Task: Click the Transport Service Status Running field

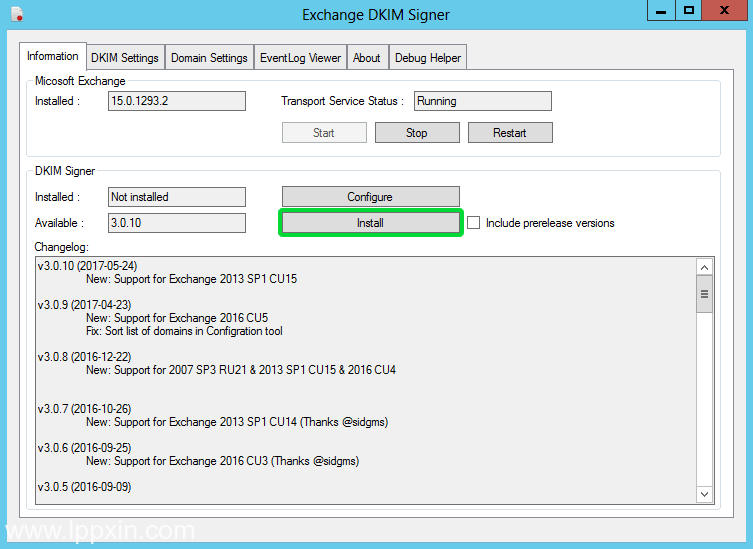Action: pyautogui.click(x=483, y=101)
